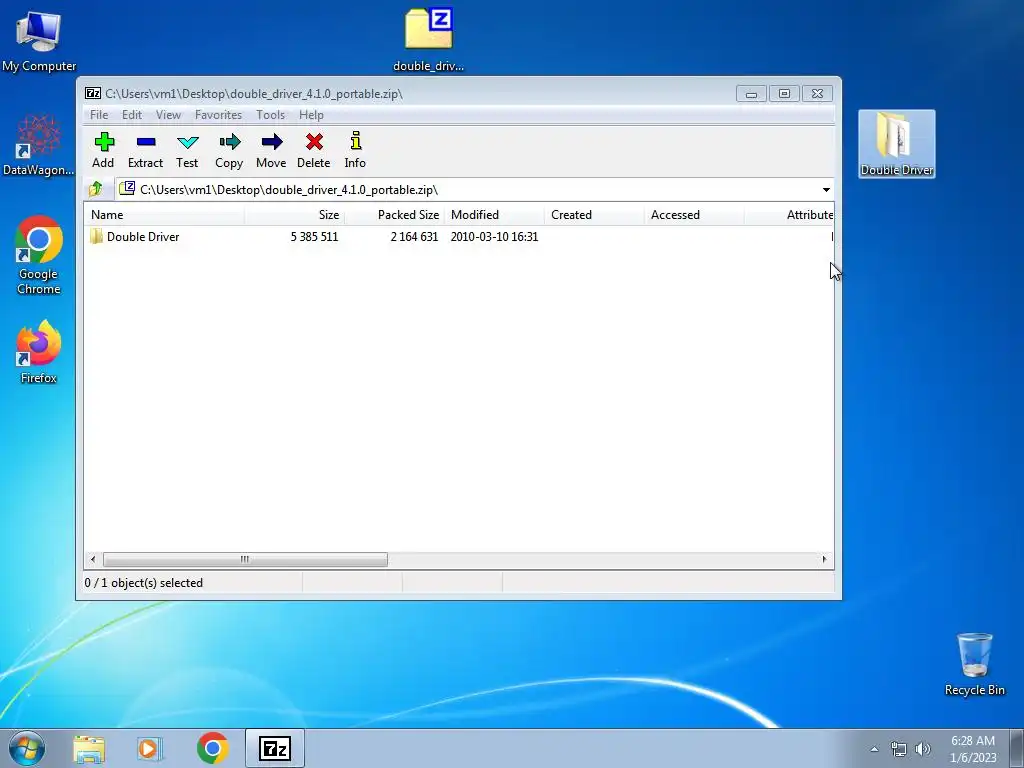Sort by the Size column header
This screenshot has height=768, width=1024.
(x=295, y=215)
